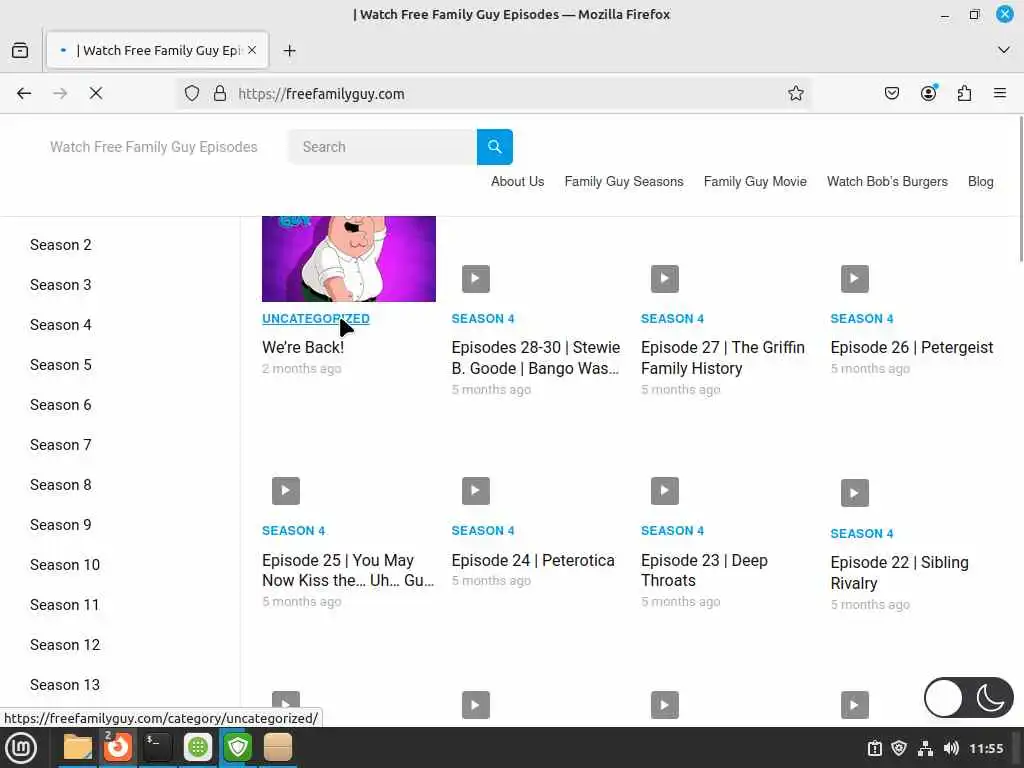
Task: Play Episode 25 You May Now Kiss video
Action: point(286,491)
